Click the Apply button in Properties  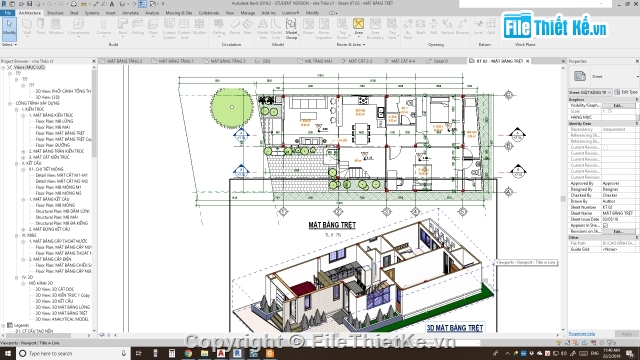[627, 334]
